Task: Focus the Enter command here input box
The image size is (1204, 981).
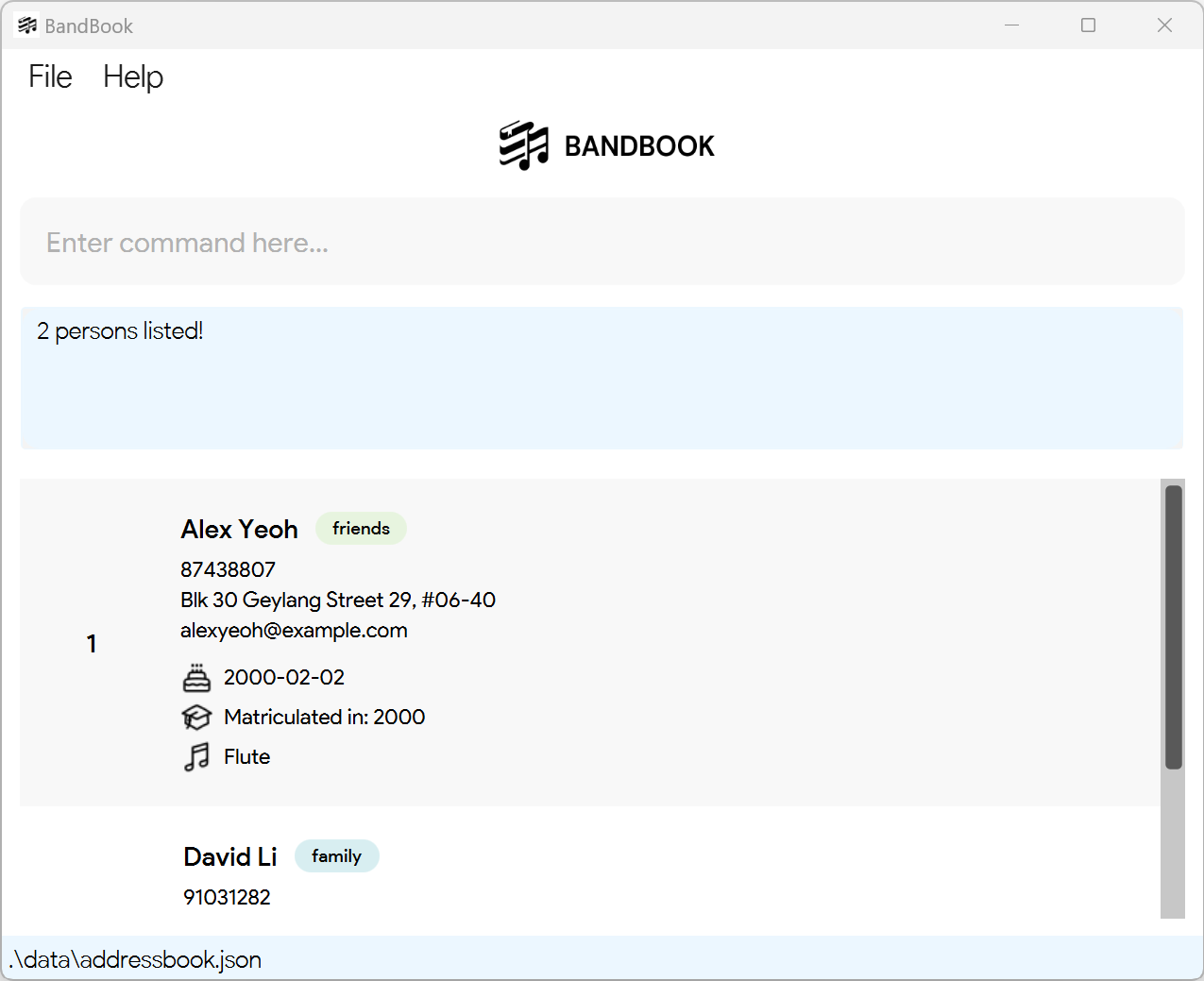Action: pyautogui.click(x=602, y=242)
